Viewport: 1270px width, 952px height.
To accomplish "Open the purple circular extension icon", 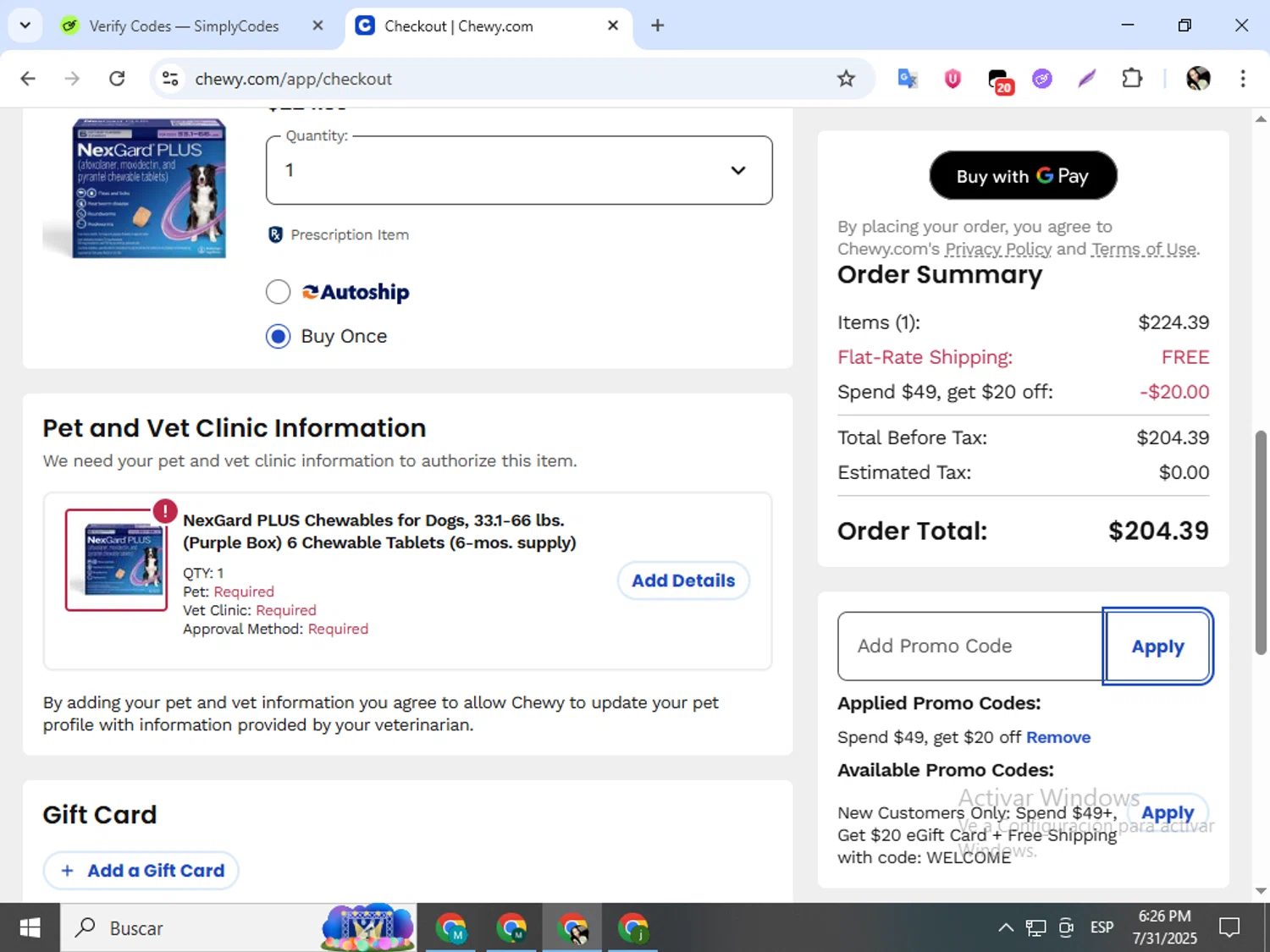I will click(x=1042, y=79).
